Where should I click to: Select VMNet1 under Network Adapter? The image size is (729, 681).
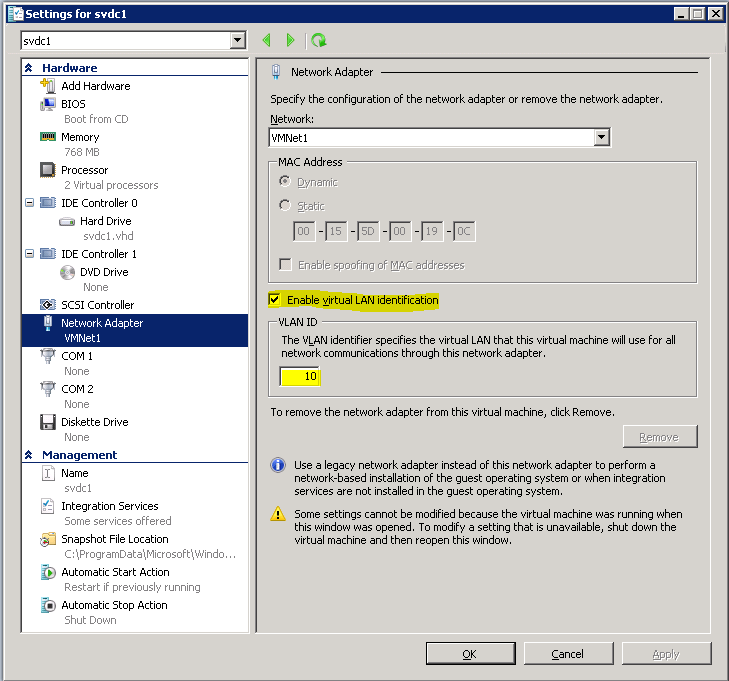tap(82, 338)
